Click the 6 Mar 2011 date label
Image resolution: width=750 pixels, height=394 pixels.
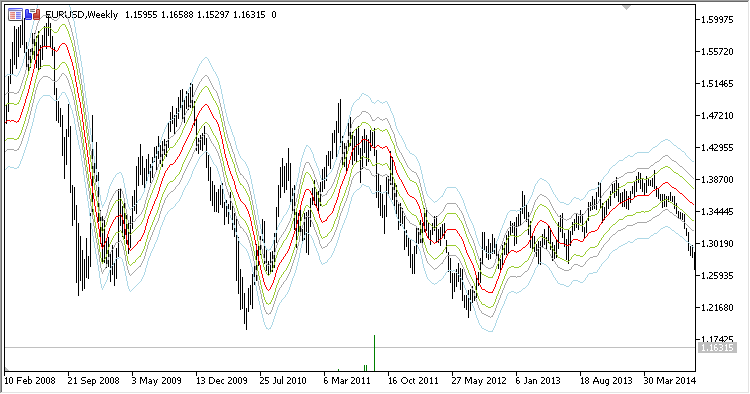347,381
